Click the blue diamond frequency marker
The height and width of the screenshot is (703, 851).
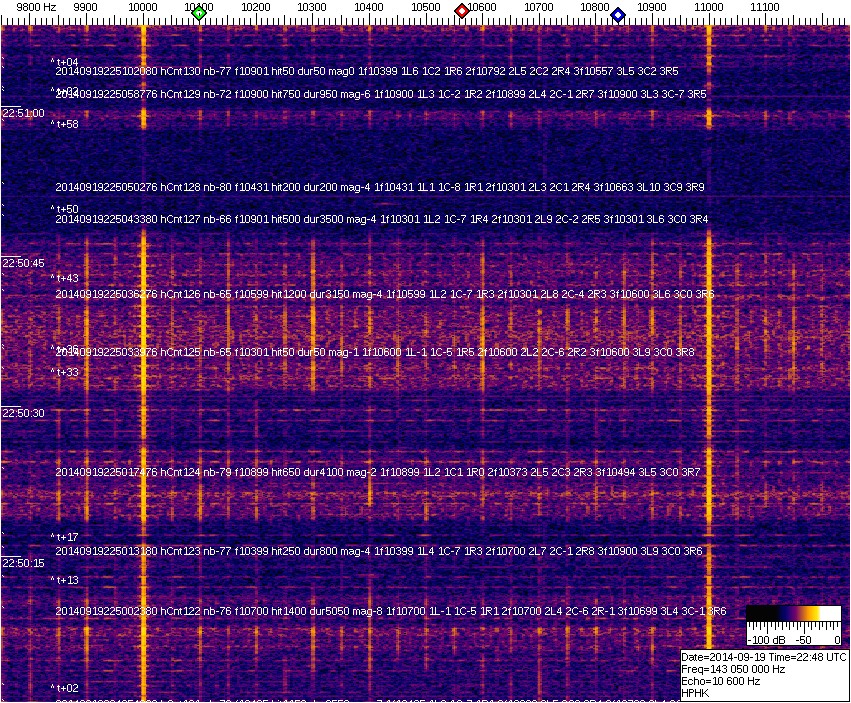[x=617, y=15]
